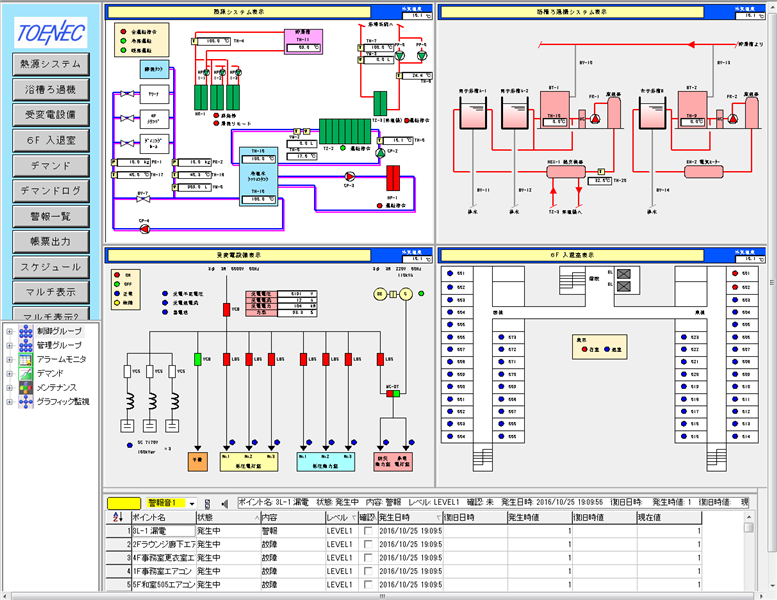Open the 警報音1 dropdown

click(x=192, y=503)
